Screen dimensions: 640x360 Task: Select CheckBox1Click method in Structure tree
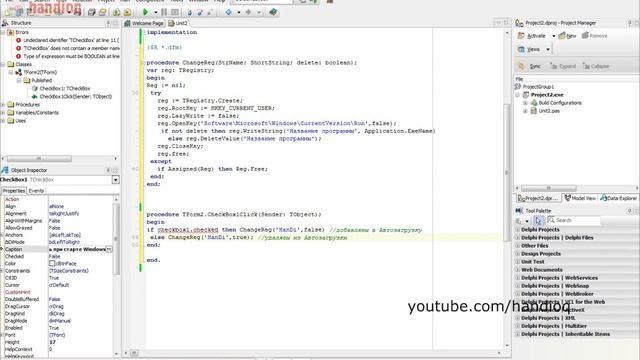(76, 97)
